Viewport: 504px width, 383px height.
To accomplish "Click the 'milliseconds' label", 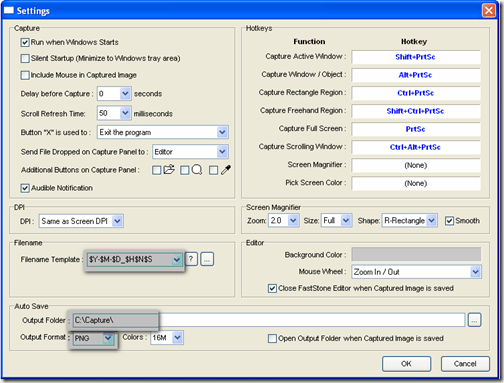I will coord(153,114).
